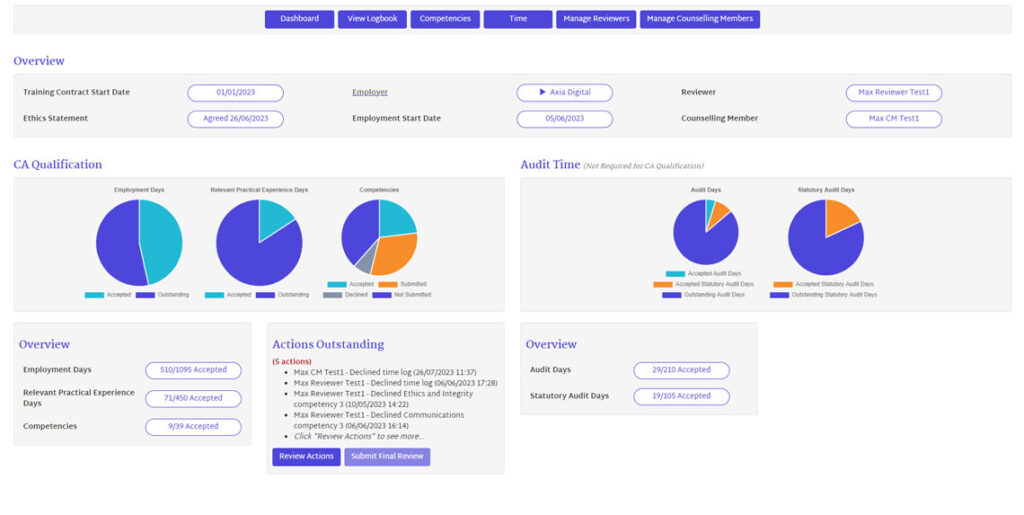Image resolution: width=1024 pixels, height=515 pixels.
Task: Click Submit Final Review button
Action: pos(387,456)
